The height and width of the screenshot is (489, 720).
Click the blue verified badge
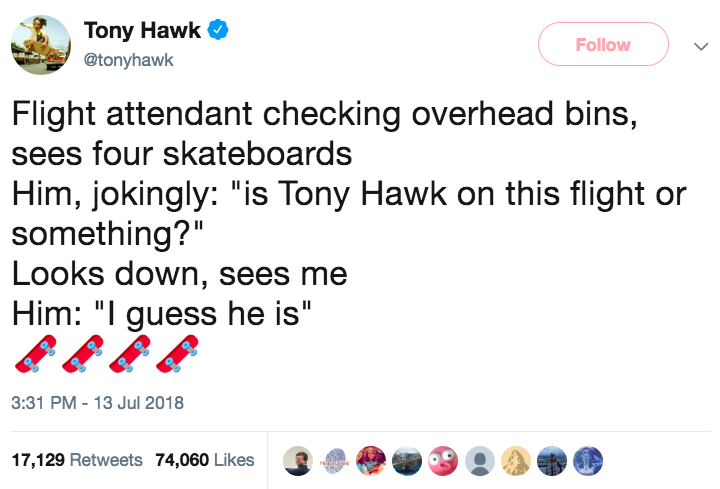tap(218, 30)
